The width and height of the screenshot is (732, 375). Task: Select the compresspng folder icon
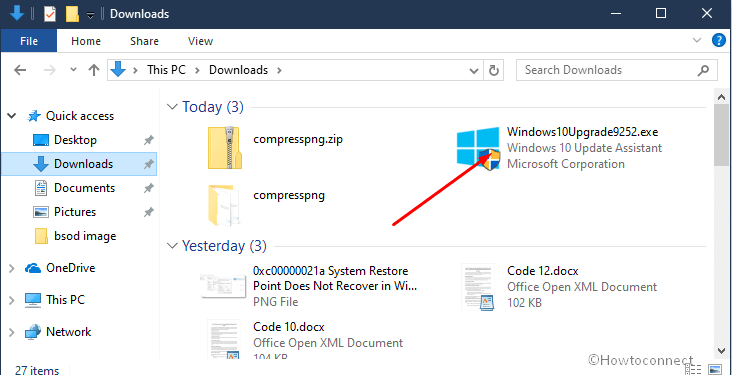click(x=225, y=205)
